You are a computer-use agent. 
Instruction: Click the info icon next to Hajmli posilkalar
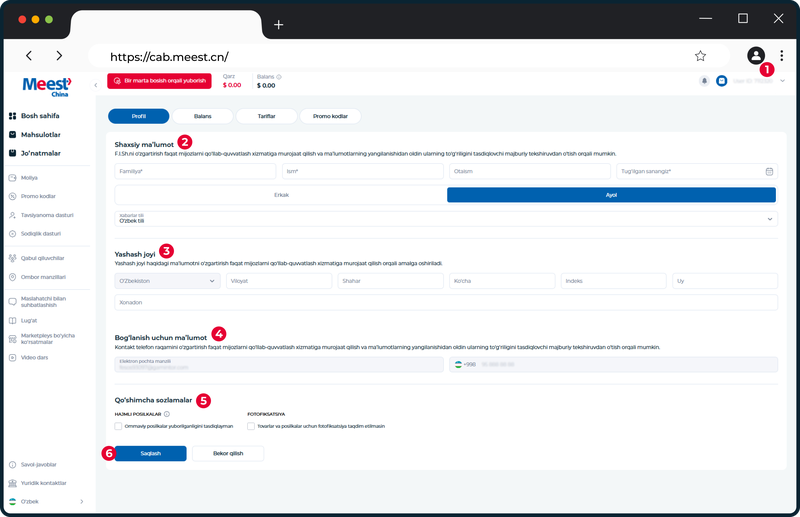167,414
